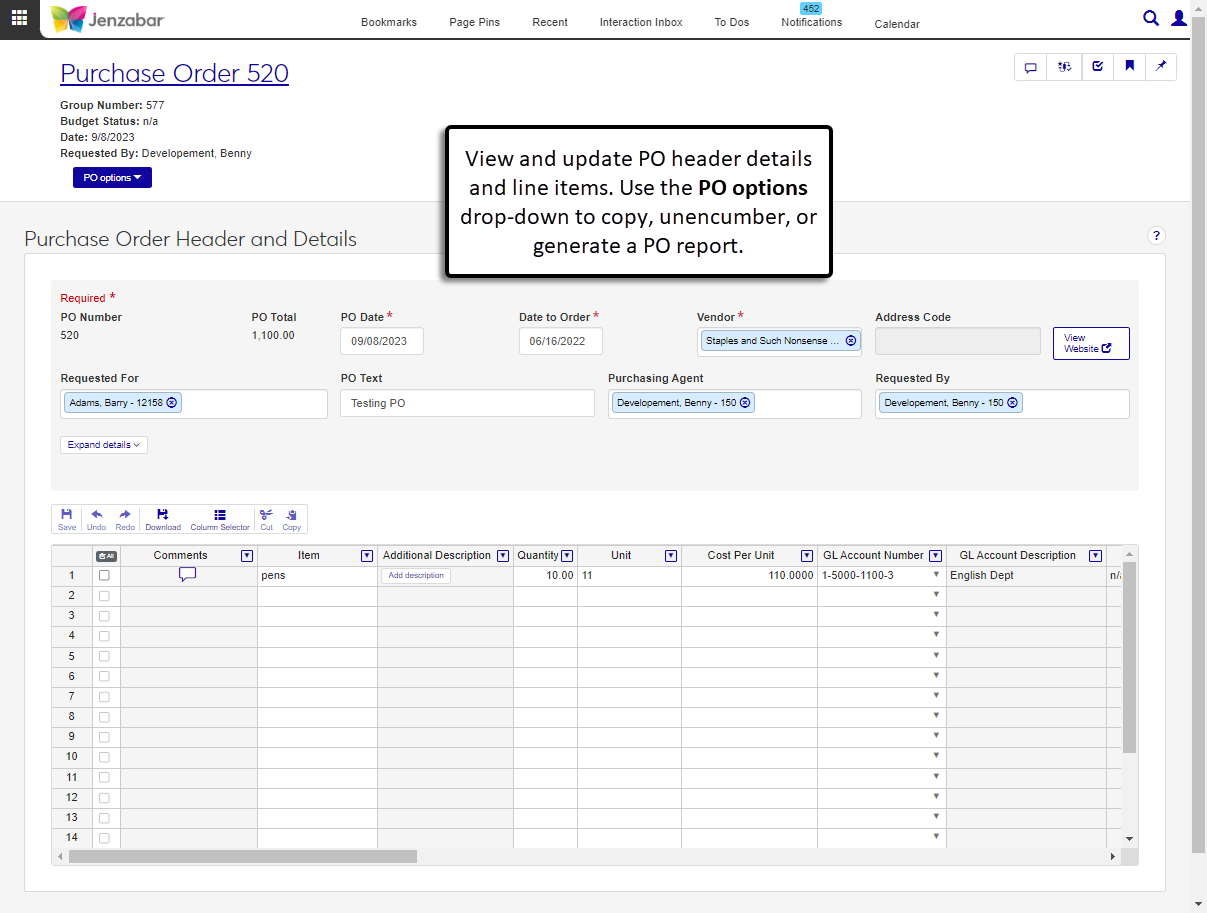Open Bookmarks in the top navigation
1207x913 pixels.
(389, 22)
